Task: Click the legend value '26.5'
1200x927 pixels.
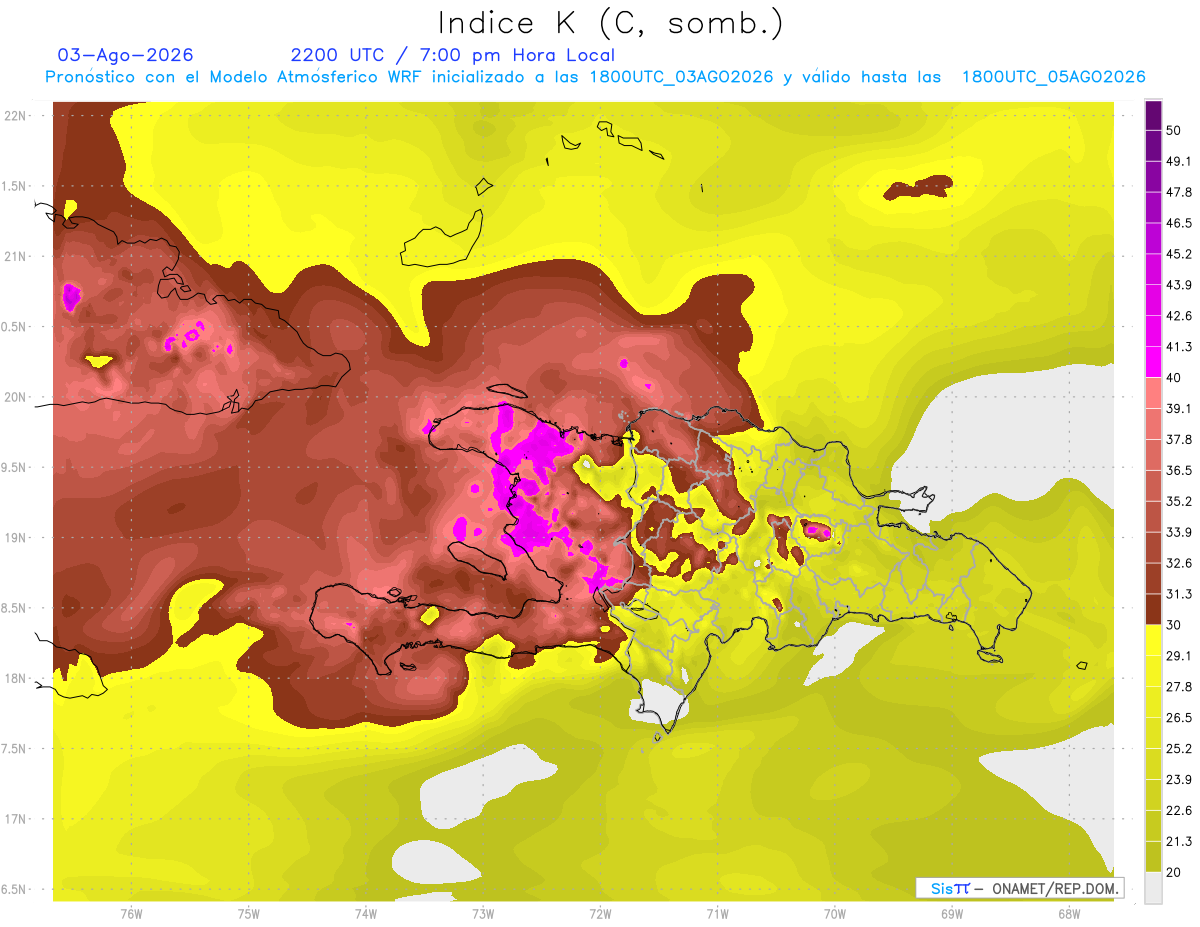Action: (1178, 717)
